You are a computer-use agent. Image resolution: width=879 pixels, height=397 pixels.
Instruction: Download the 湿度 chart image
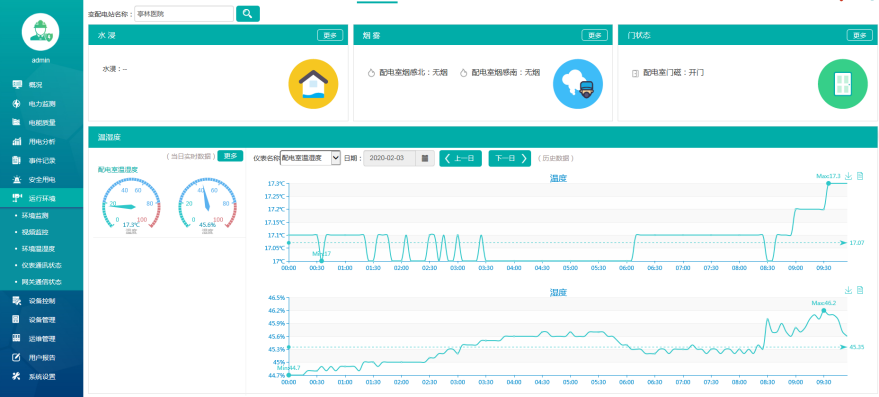(x=848, y=290)
